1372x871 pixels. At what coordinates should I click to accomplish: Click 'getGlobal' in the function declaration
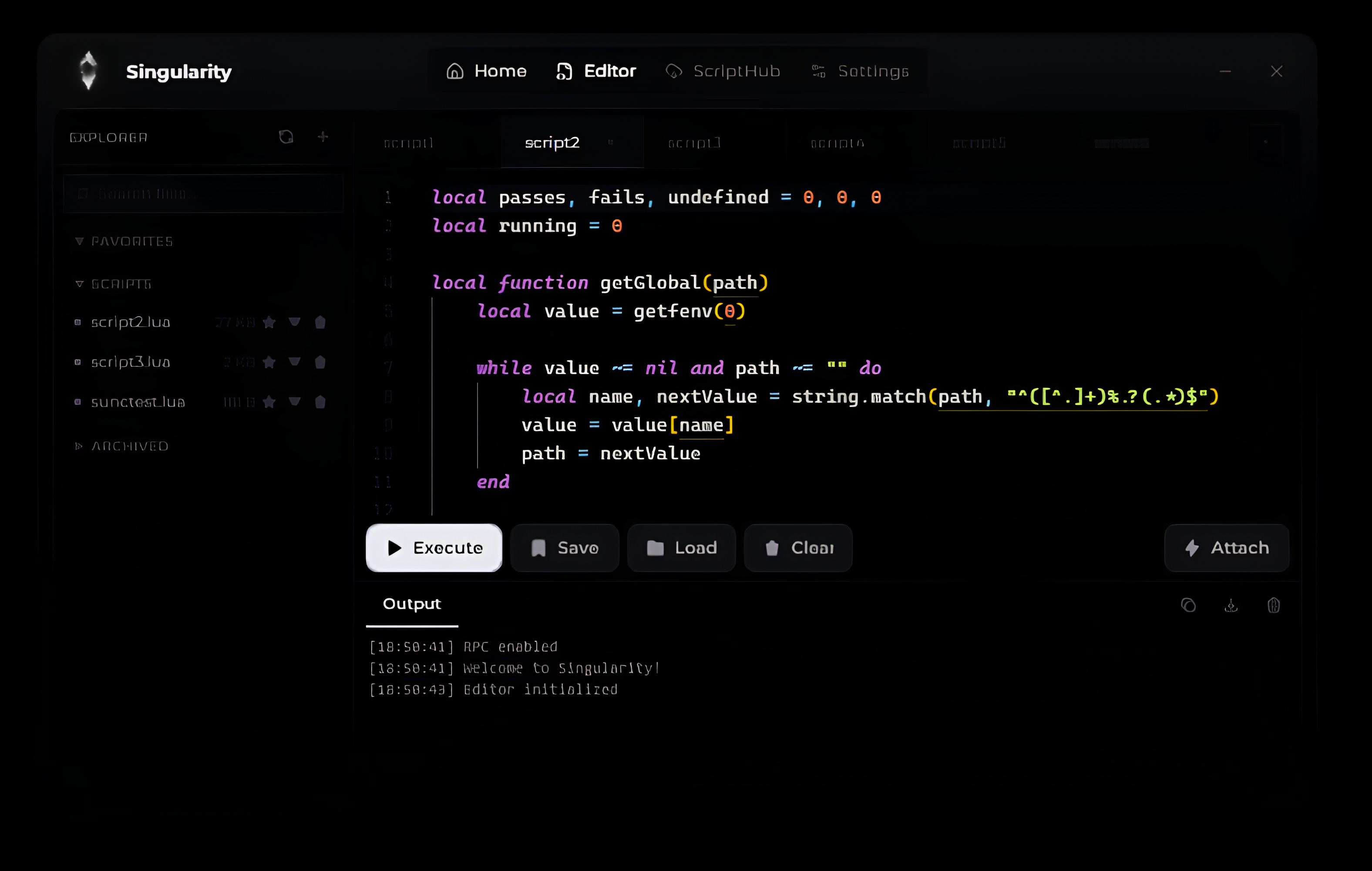pos(650,283)
